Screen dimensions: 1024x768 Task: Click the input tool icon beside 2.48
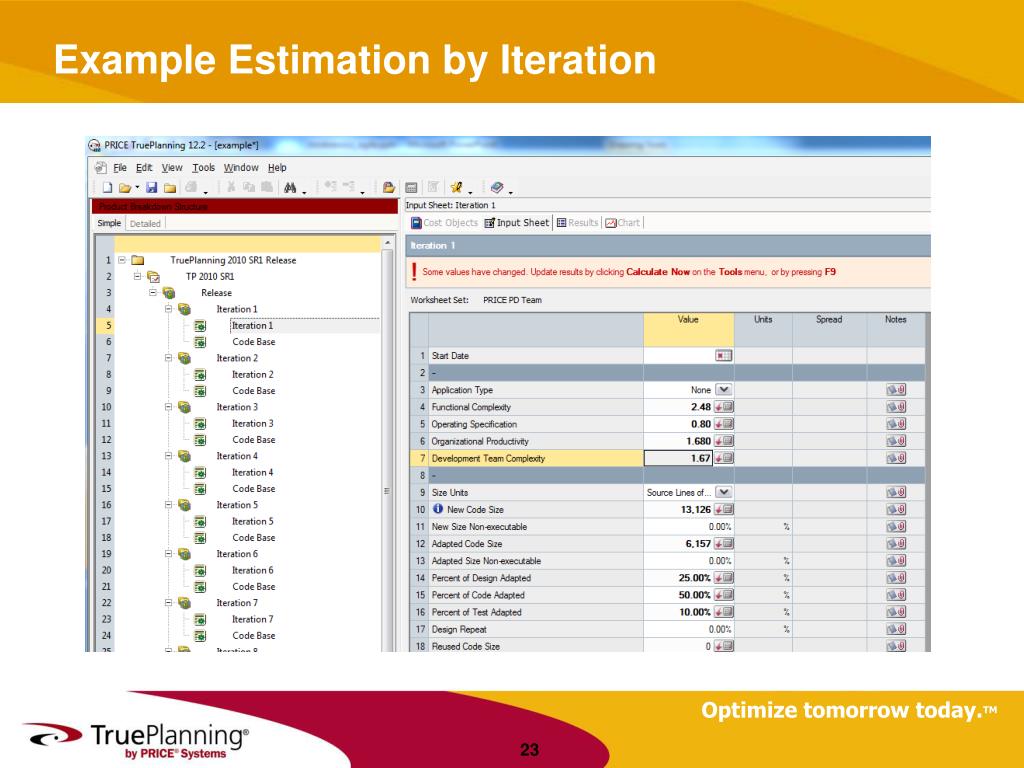coord(724,407)
